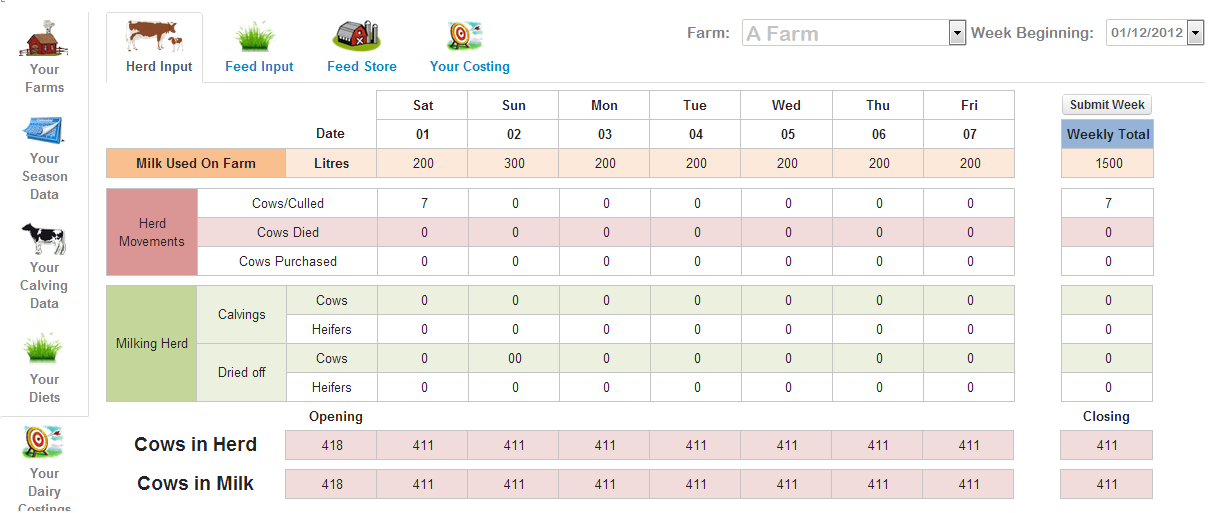Click the Feed Store barn icon
Screen dimensions: 1214x513
(357, 36)
